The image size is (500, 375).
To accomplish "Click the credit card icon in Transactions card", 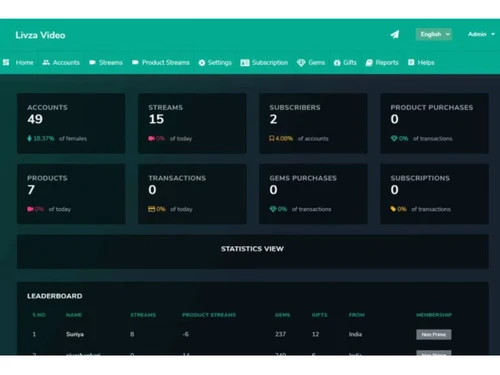I will coord(152,209).
